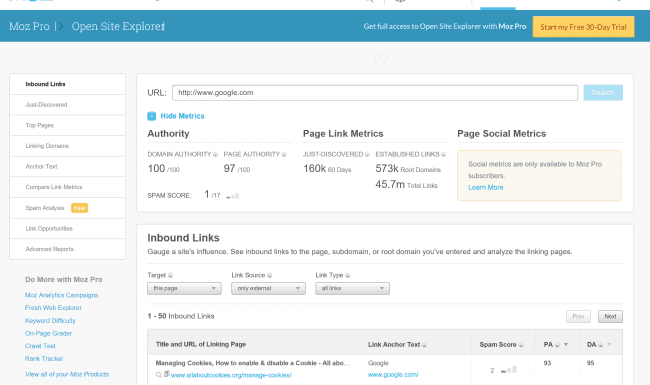Open On-Page Grader link

click(49, 334)
